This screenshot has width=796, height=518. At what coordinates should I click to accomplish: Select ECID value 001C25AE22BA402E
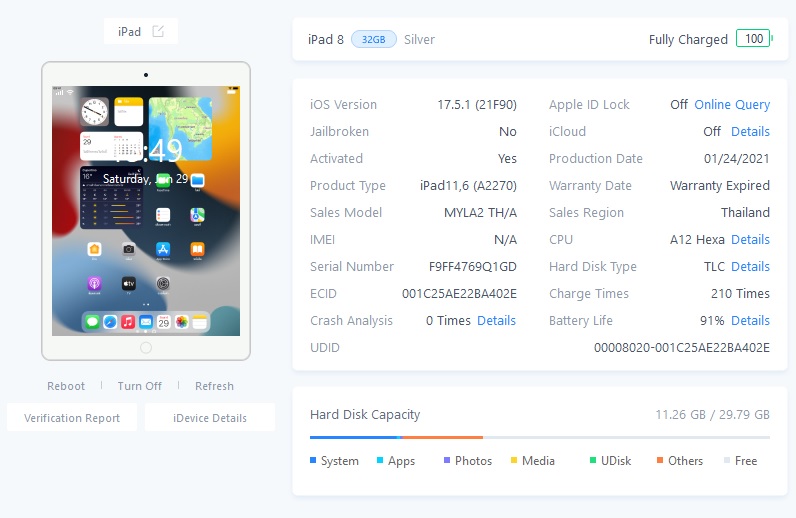[459, 294]
